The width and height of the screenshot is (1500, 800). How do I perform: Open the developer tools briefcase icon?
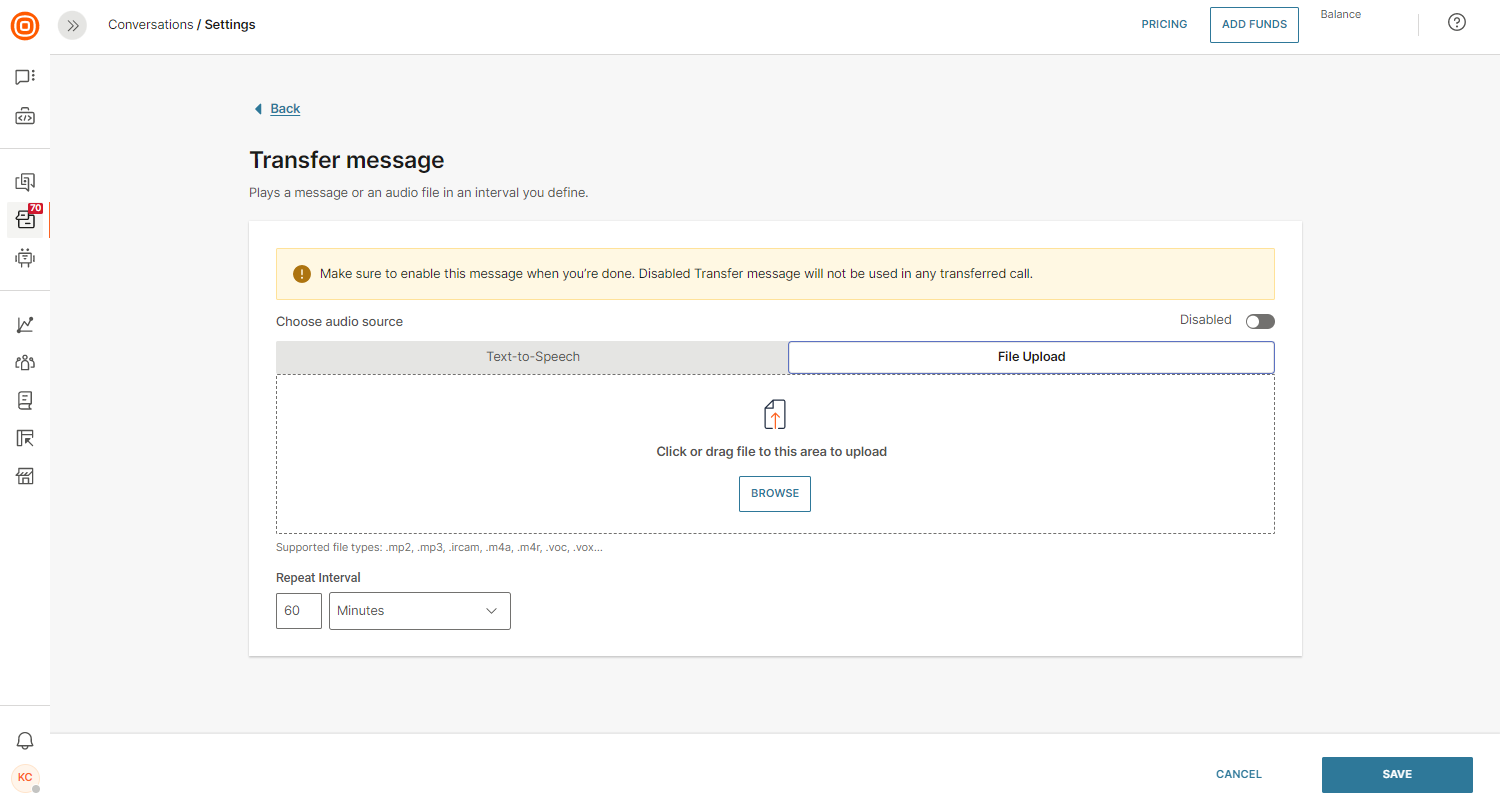[x=25, y=117]
